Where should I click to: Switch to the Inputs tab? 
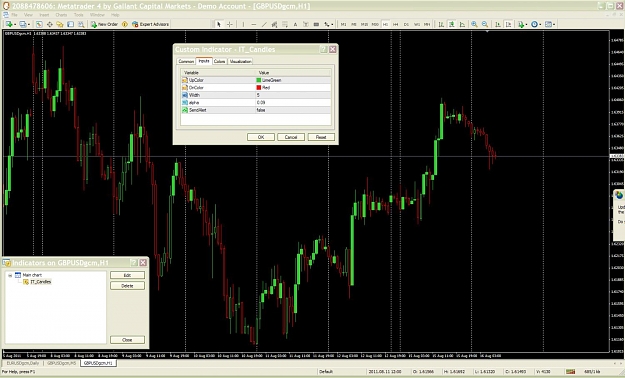pos(204,61)
